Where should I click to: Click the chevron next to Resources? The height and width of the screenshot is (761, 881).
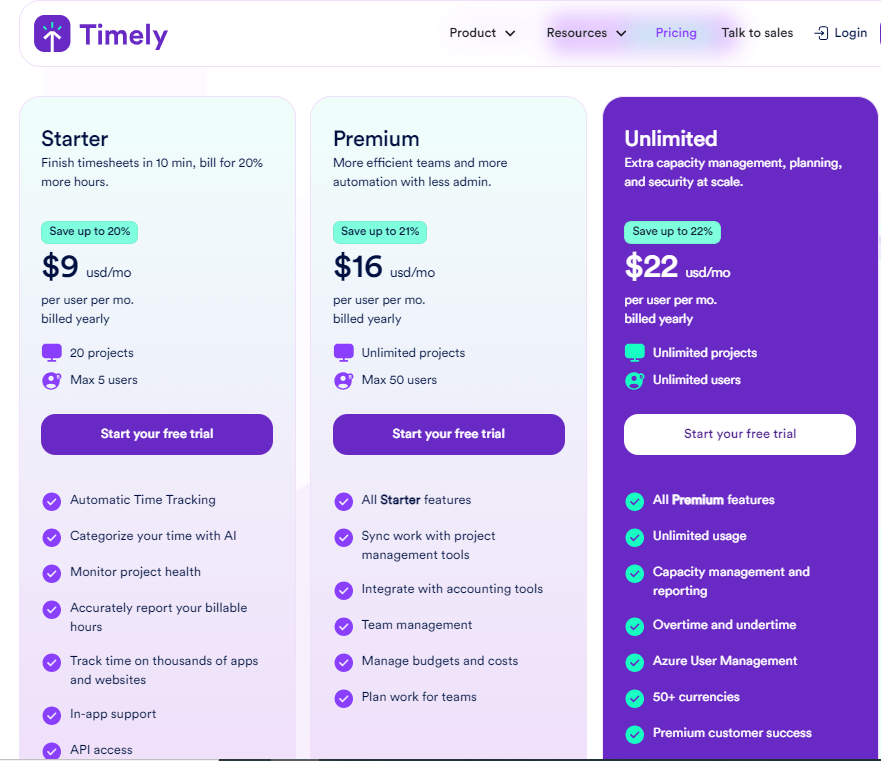tap(620, 33)
